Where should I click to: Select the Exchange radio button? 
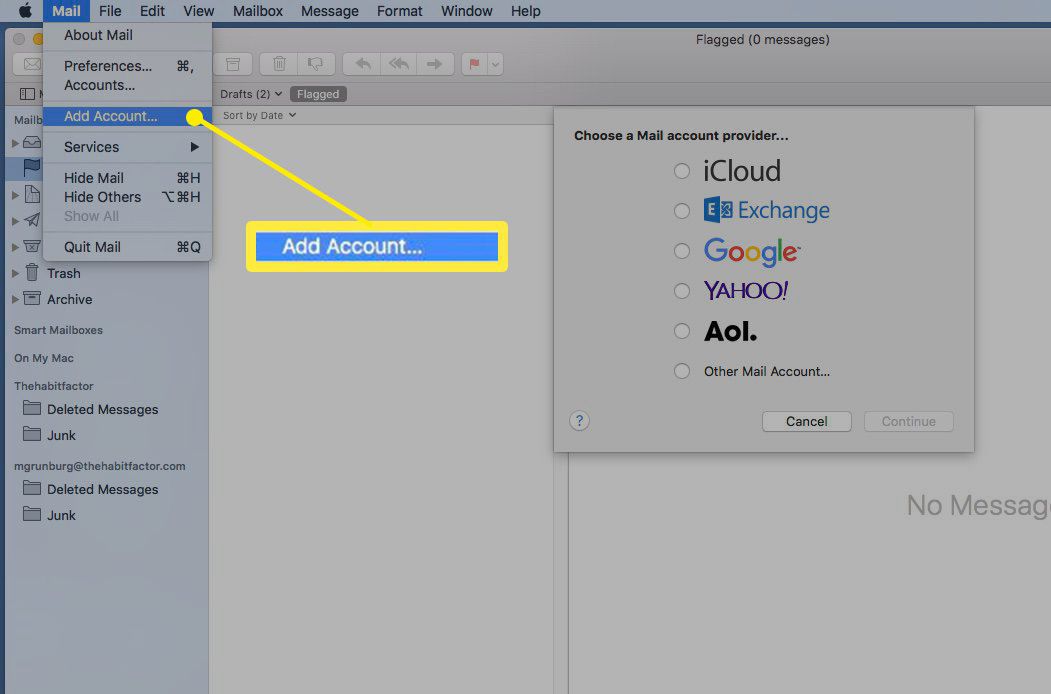tap(682, 211)
